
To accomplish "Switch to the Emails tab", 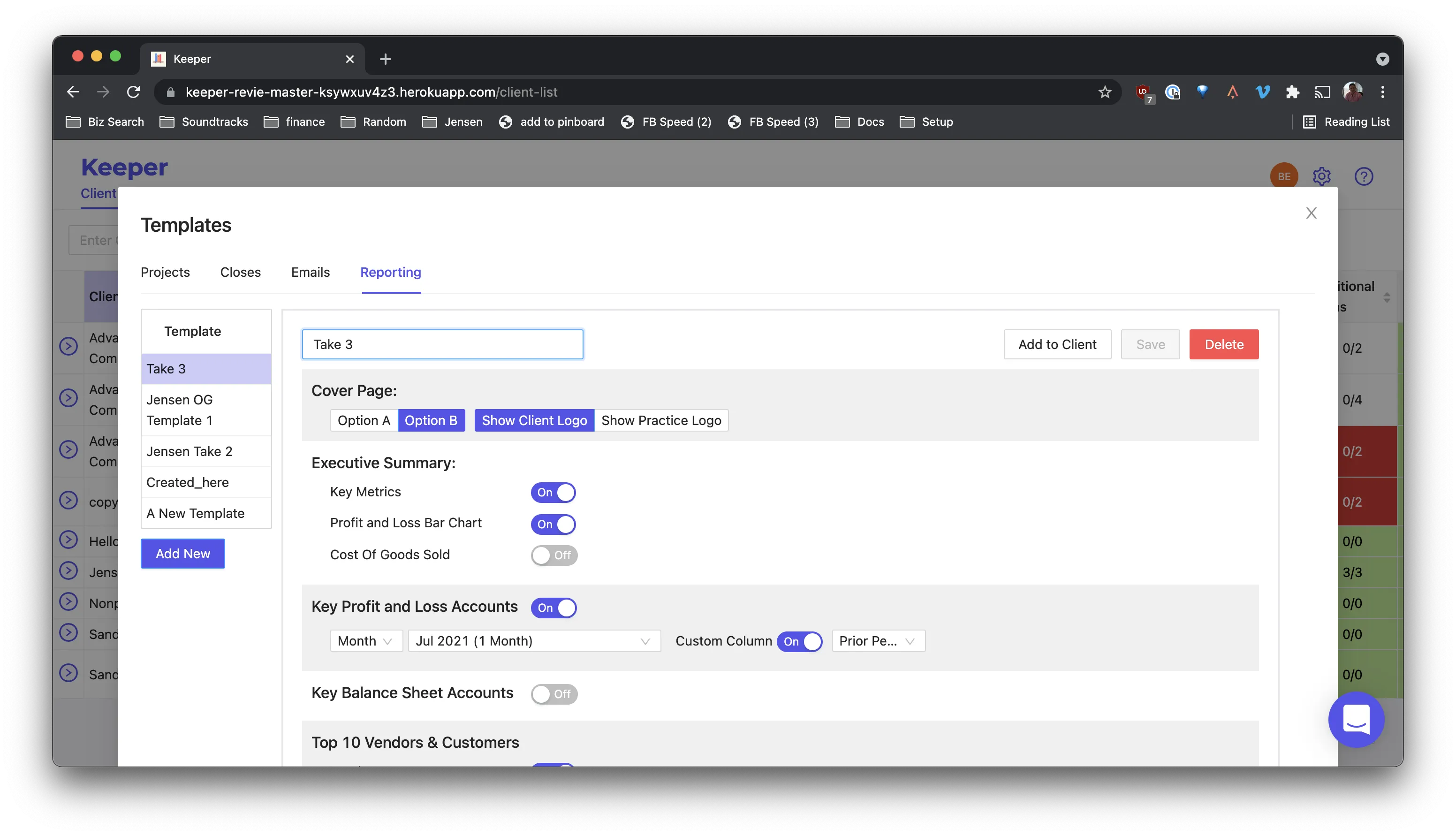I will [x=310, y=272].
